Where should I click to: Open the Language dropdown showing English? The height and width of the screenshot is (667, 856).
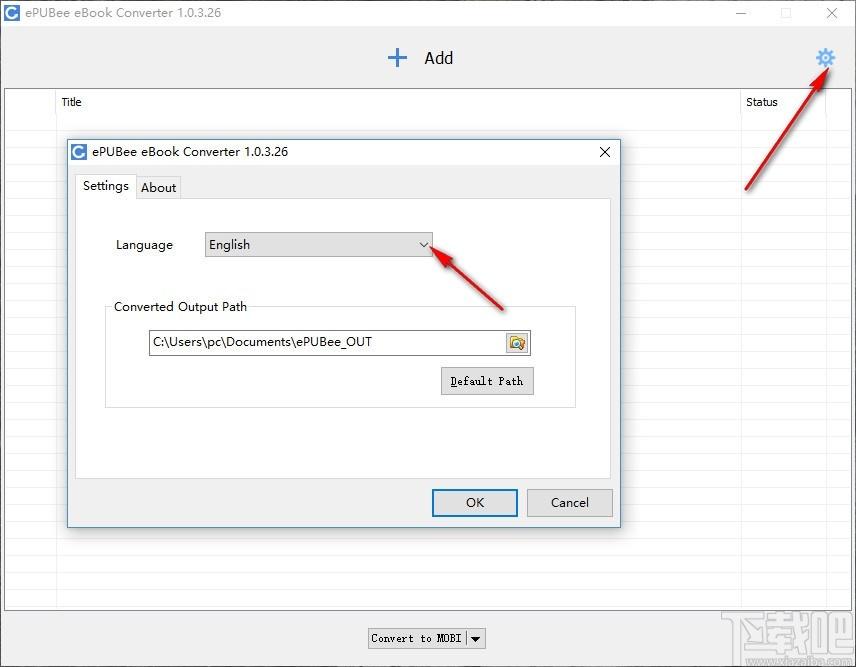(x=319, y=245)
